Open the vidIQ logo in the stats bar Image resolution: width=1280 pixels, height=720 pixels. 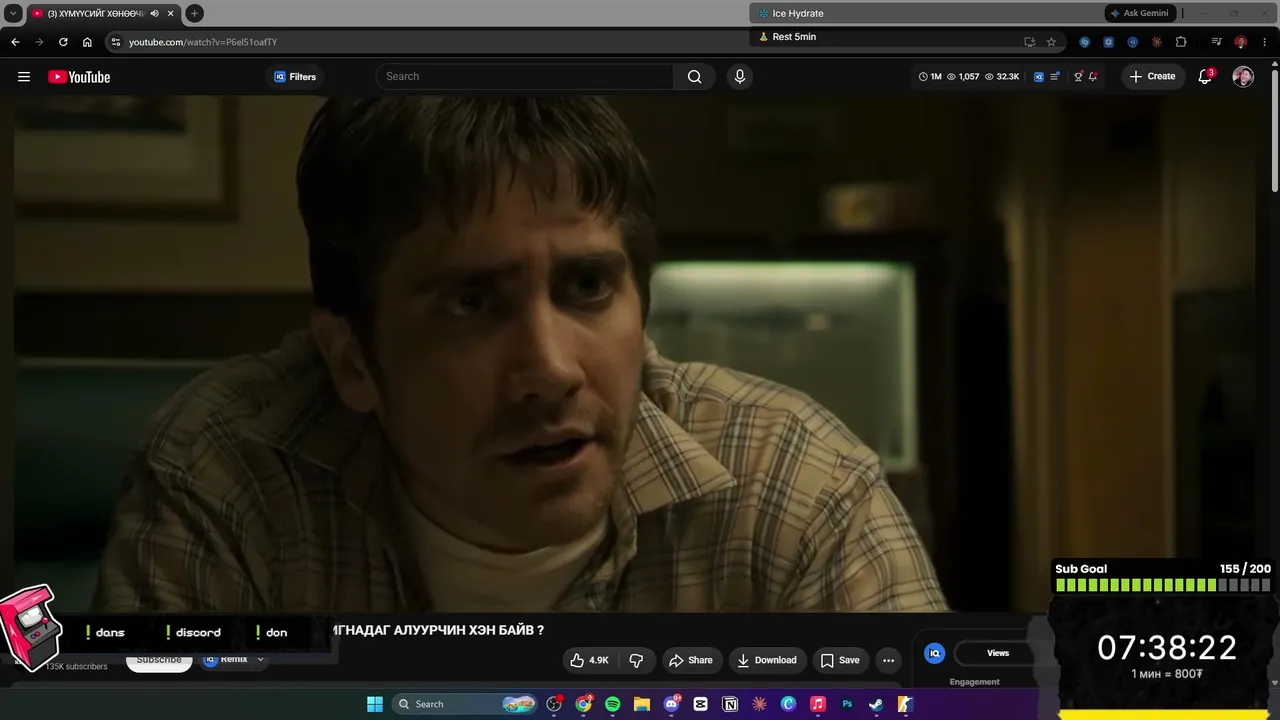pos(1039,77)
